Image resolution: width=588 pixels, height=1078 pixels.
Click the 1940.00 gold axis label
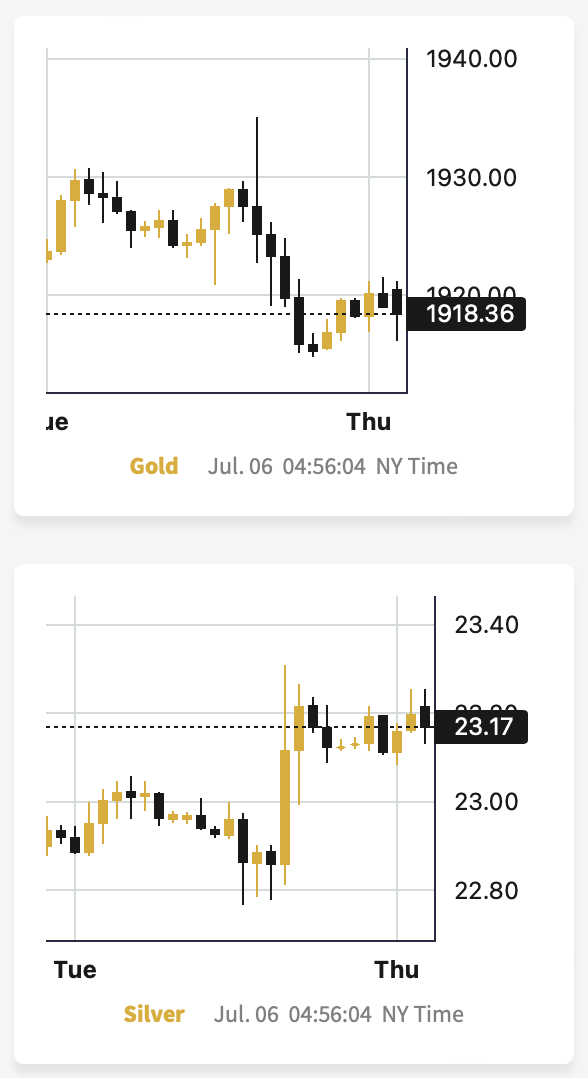click(x=471, y=59)
